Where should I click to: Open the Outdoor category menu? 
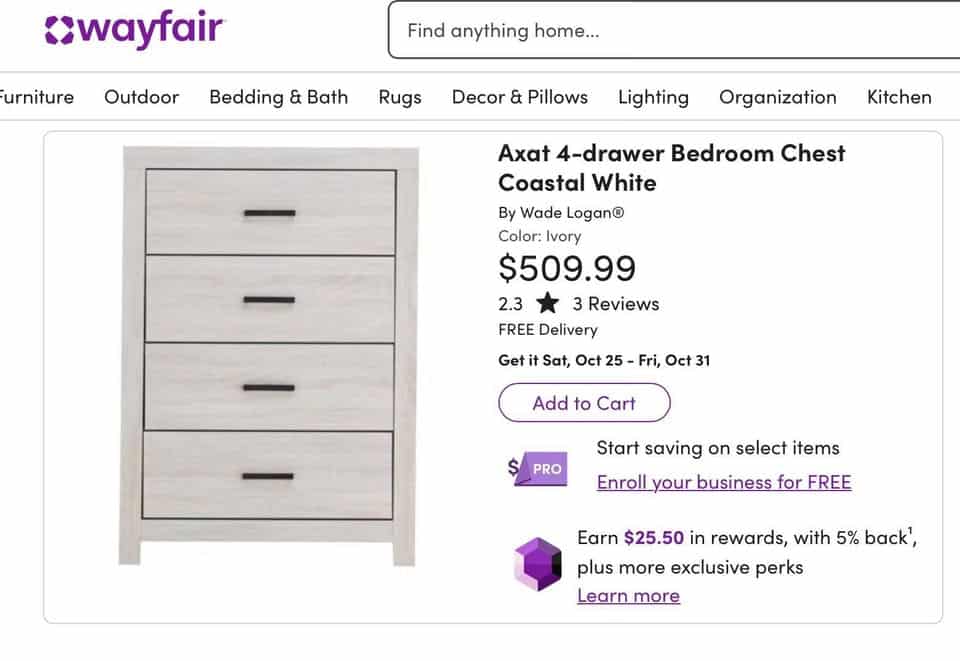pos(141,97)
